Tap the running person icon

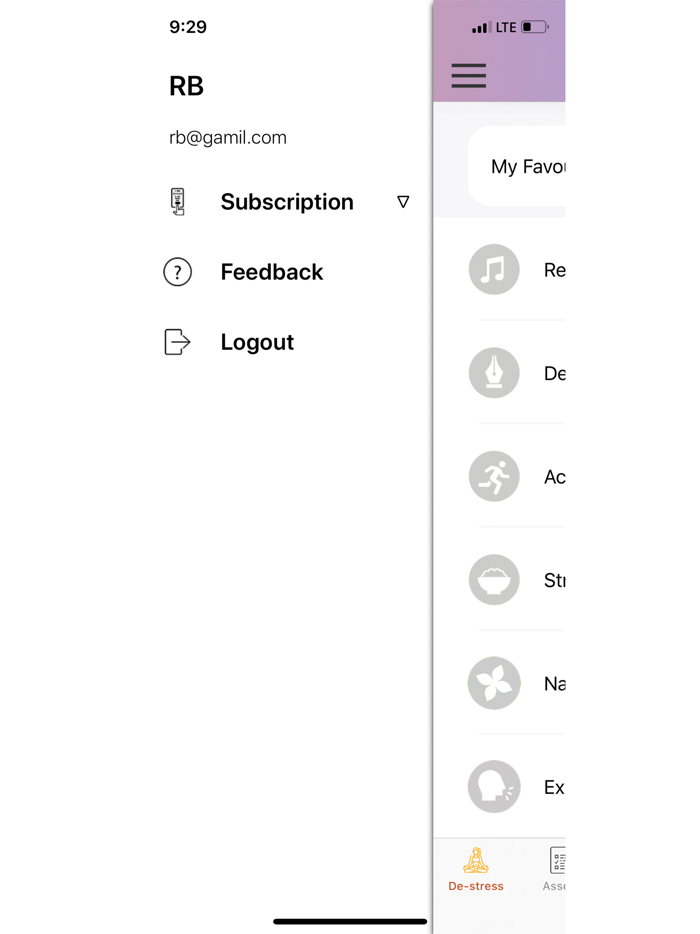click(494, 477)
